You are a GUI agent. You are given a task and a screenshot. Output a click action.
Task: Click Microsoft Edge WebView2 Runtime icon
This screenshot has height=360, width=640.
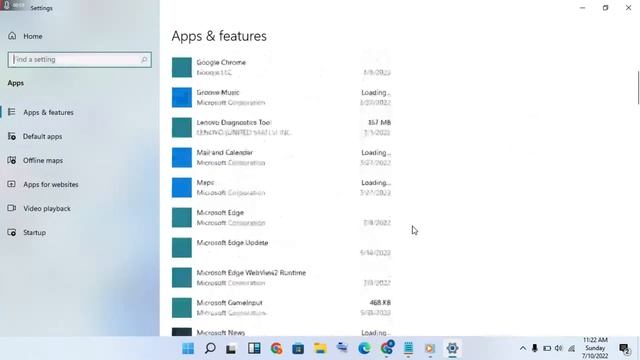[x=182, y=278]
